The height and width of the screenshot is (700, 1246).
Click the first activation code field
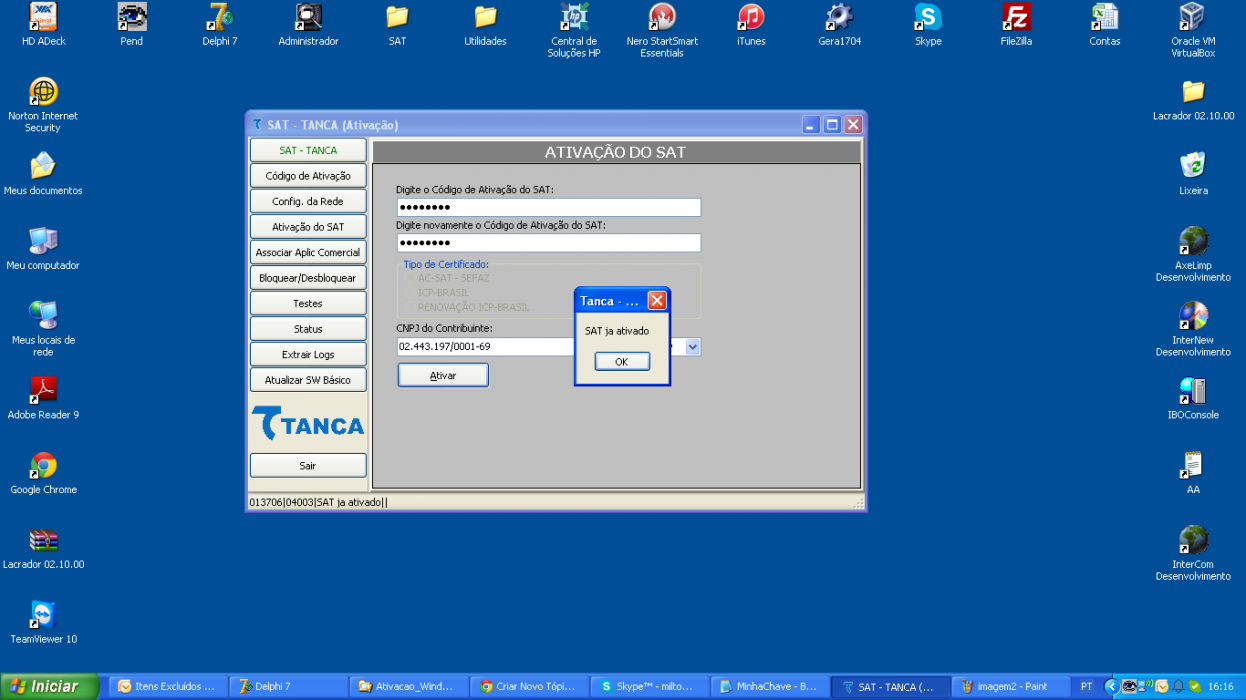tap(548, 207)
